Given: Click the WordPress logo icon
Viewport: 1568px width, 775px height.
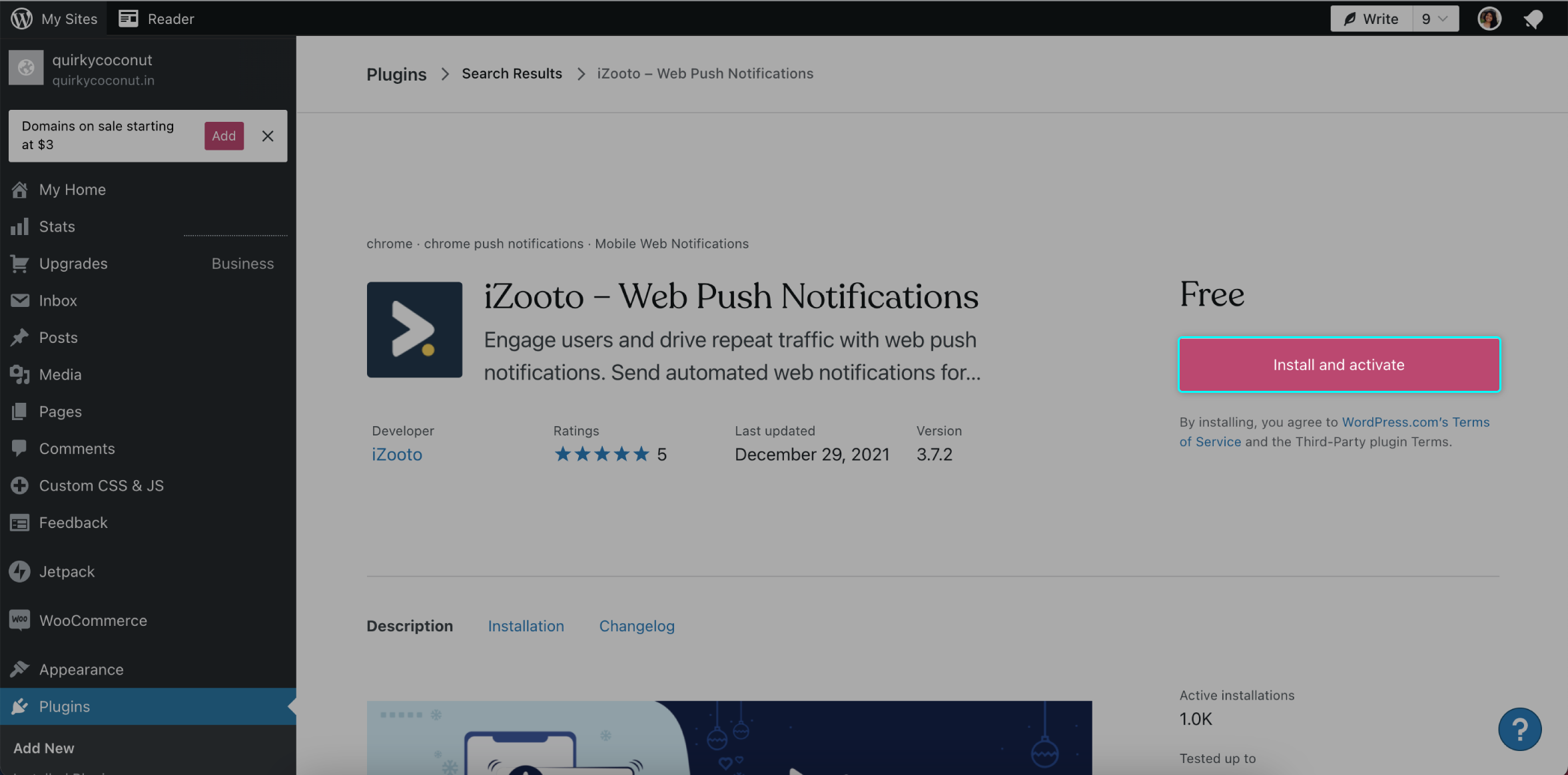Looking at the screenshot, I should (x=21, y=19).
